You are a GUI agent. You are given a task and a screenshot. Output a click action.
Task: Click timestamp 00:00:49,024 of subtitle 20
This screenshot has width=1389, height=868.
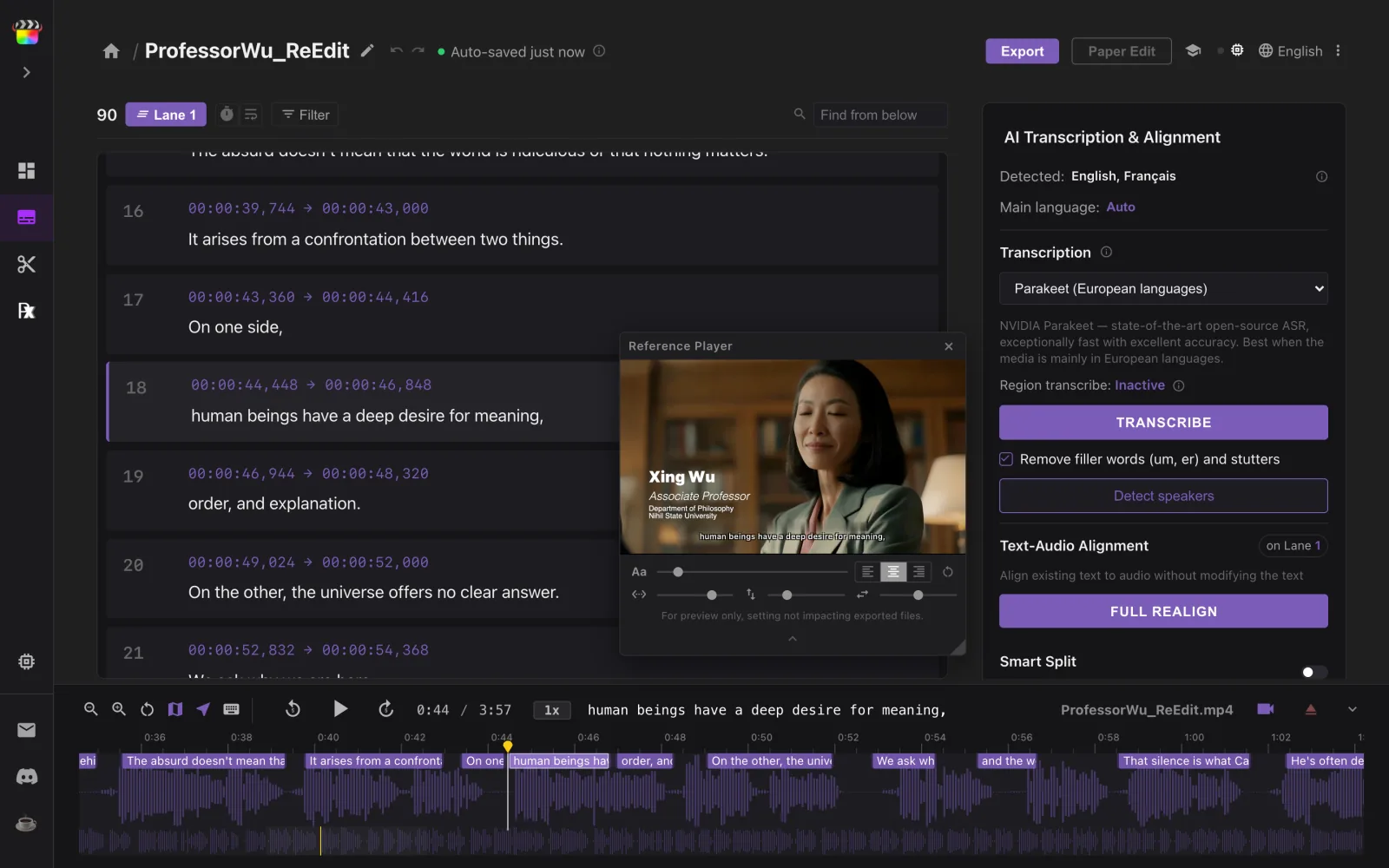[241, 562]
